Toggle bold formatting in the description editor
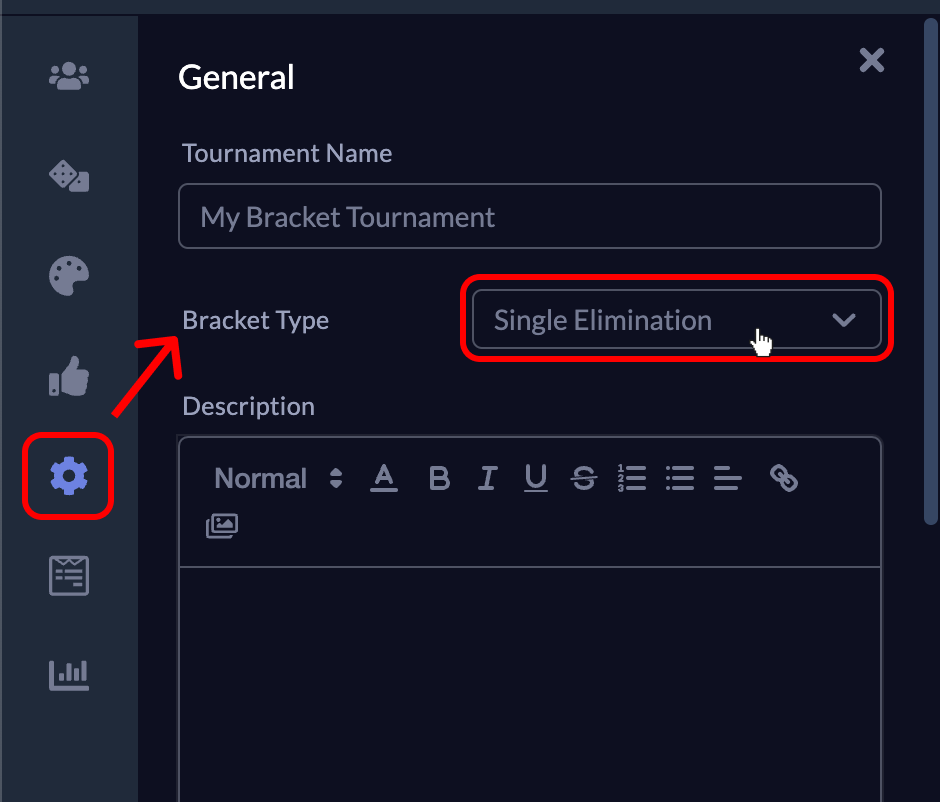This screenshot has height=802, width=940. tap(439, 478)
